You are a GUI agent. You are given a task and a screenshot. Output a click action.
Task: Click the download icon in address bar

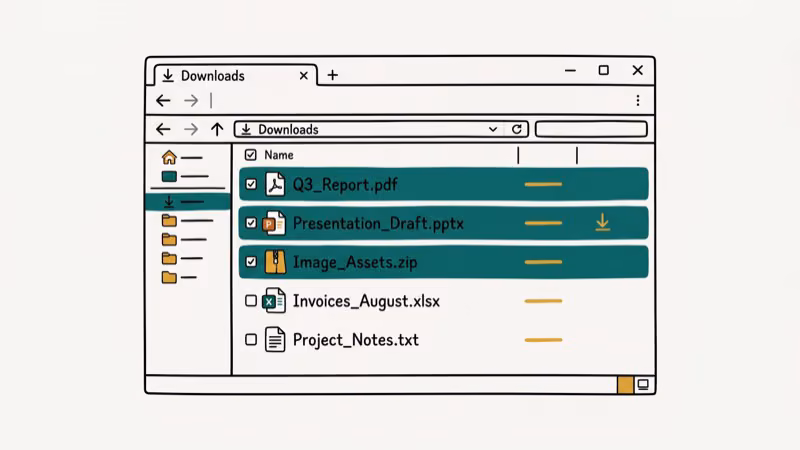coord(246,130)
